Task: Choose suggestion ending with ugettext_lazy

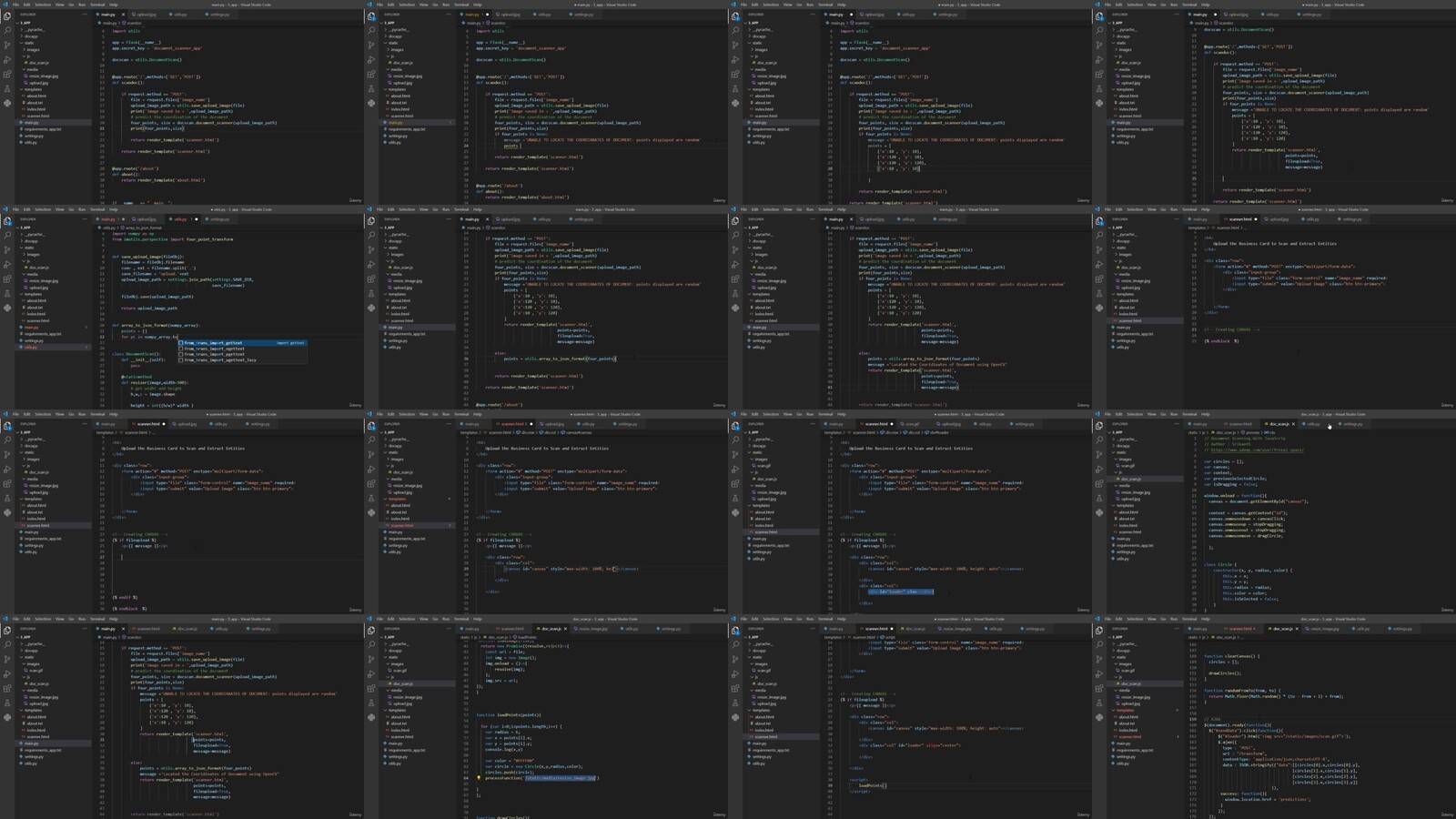Action: click(x=242, y=360)
